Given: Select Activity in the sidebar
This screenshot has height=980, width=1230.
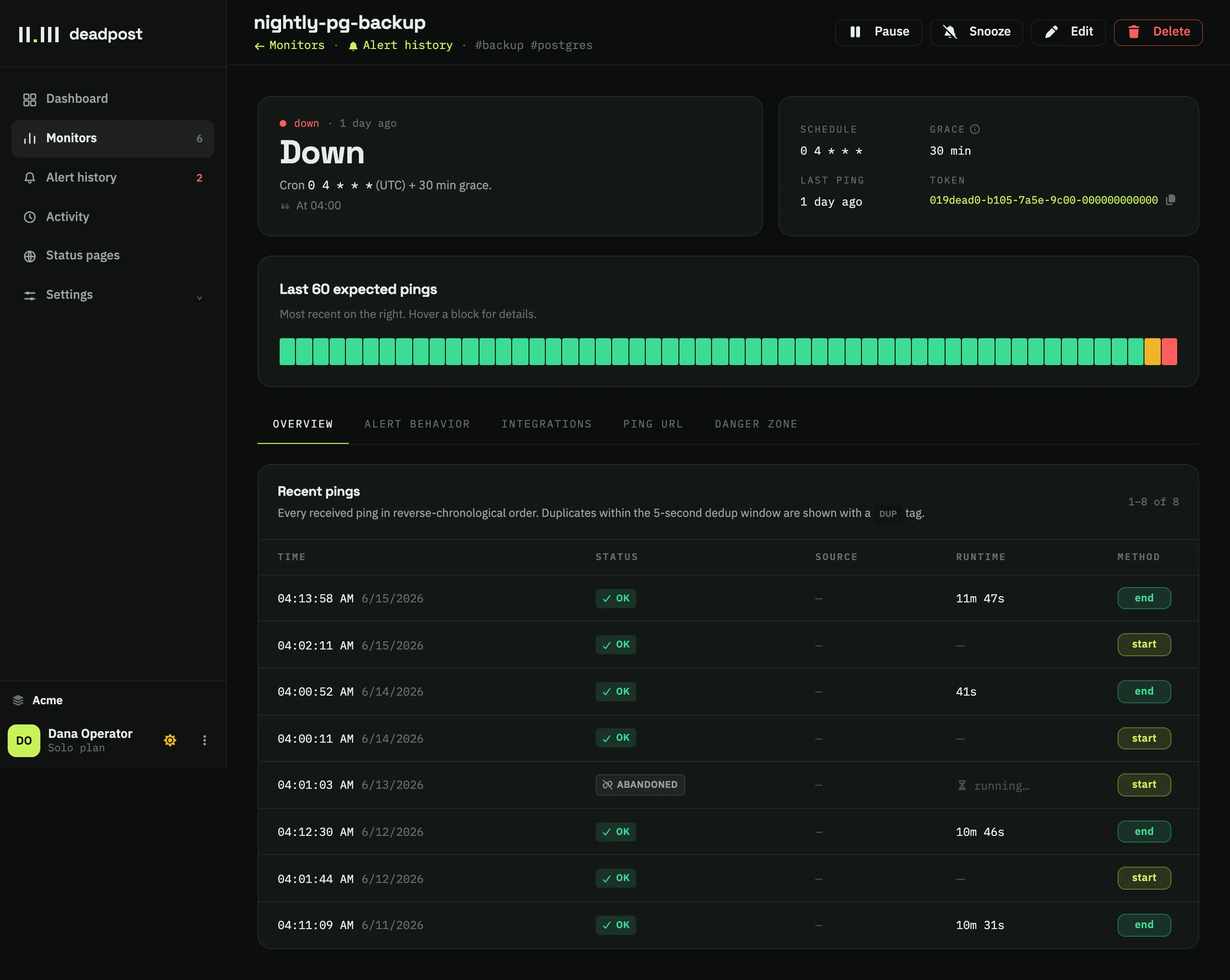Looking at the screenshot, I should click(x=112, y=217).
